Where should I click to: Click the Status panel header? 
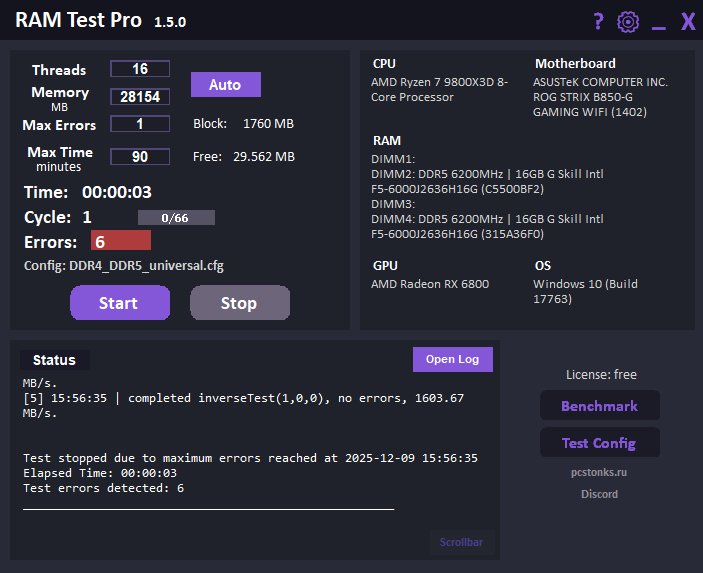(55, 360)
